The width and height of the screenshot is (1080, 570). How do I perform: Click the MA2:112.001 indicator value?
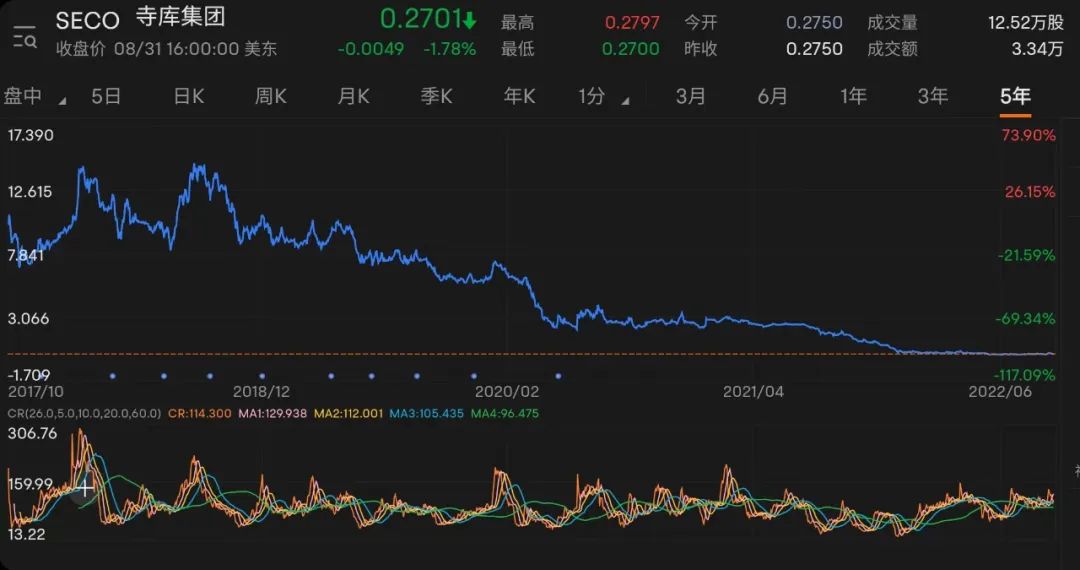tap(349, 414)
